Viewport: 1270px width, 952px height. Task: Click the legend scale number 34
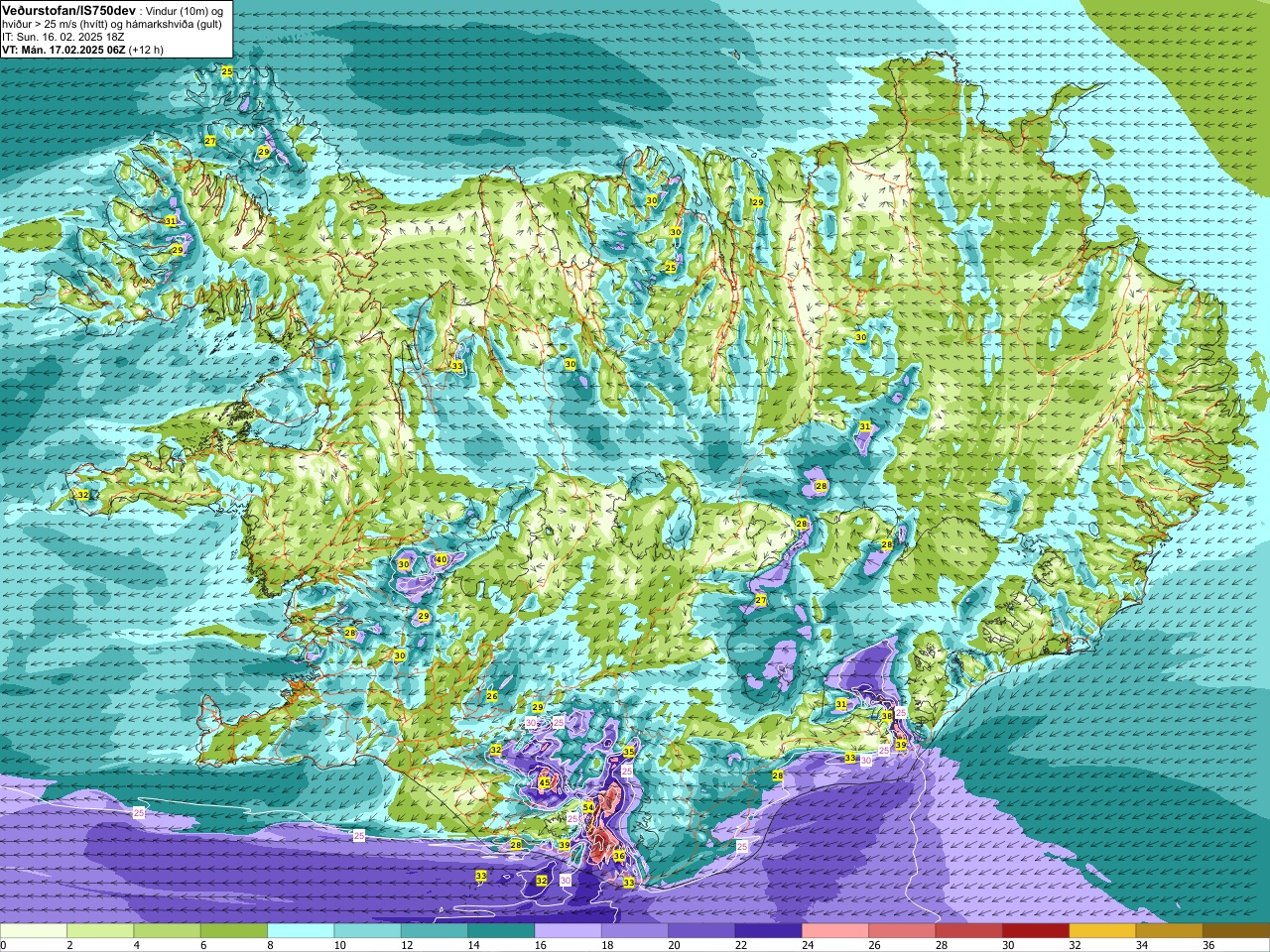click(x=1141, y=945)
